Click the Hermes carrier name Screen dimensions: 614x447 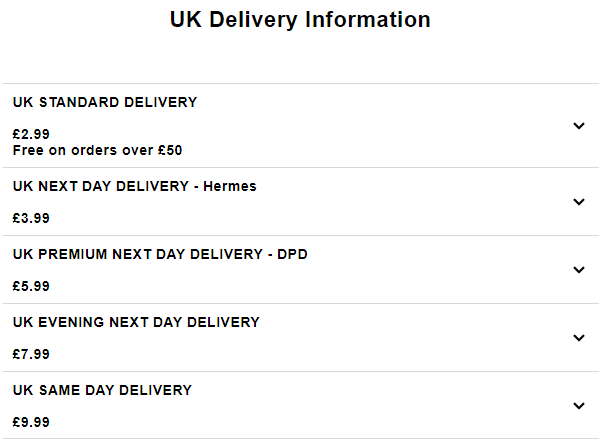pyautogui.click(x=229, y=186)
